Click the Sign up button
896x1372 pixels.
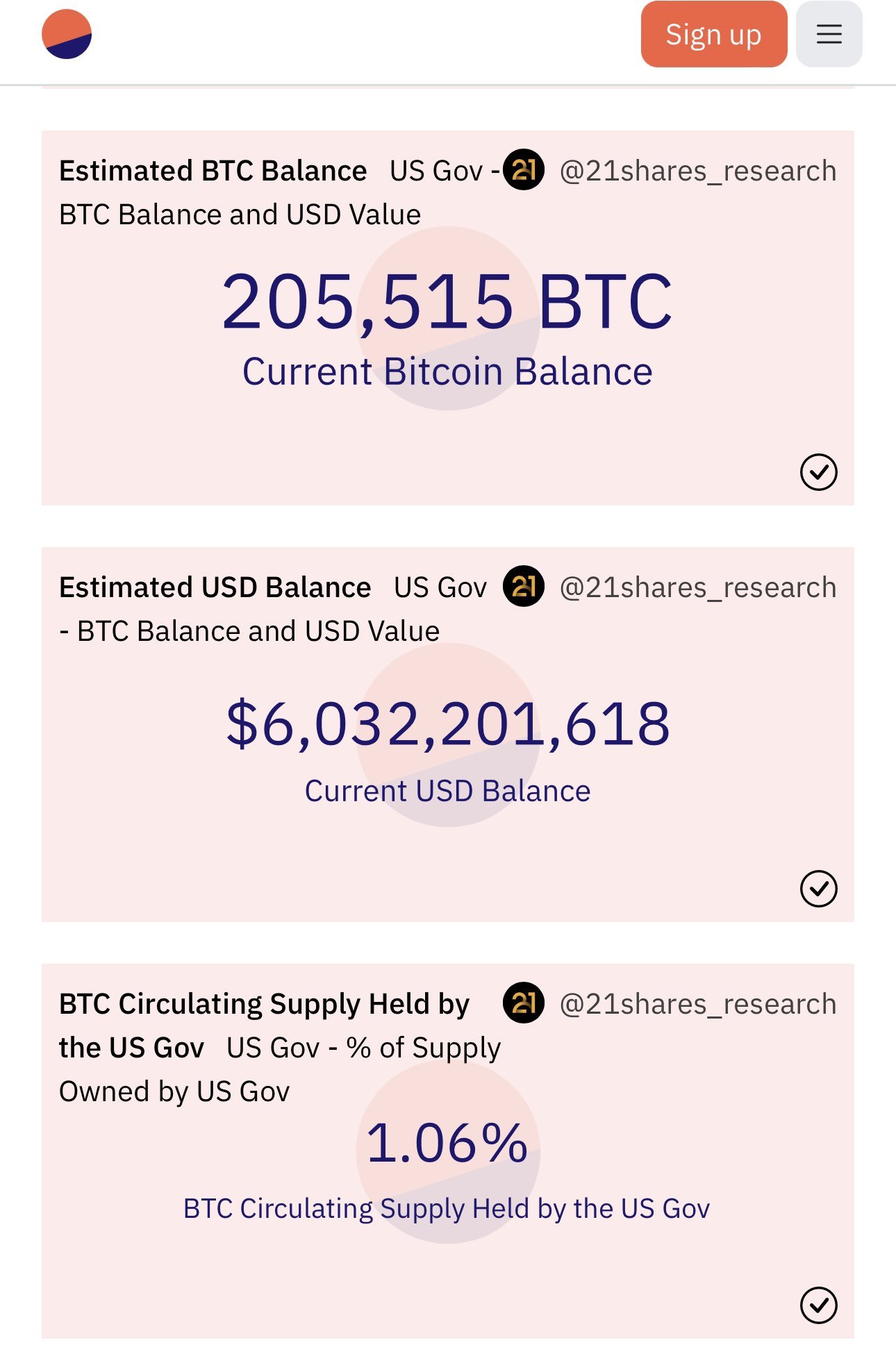[x=714, y=34]
